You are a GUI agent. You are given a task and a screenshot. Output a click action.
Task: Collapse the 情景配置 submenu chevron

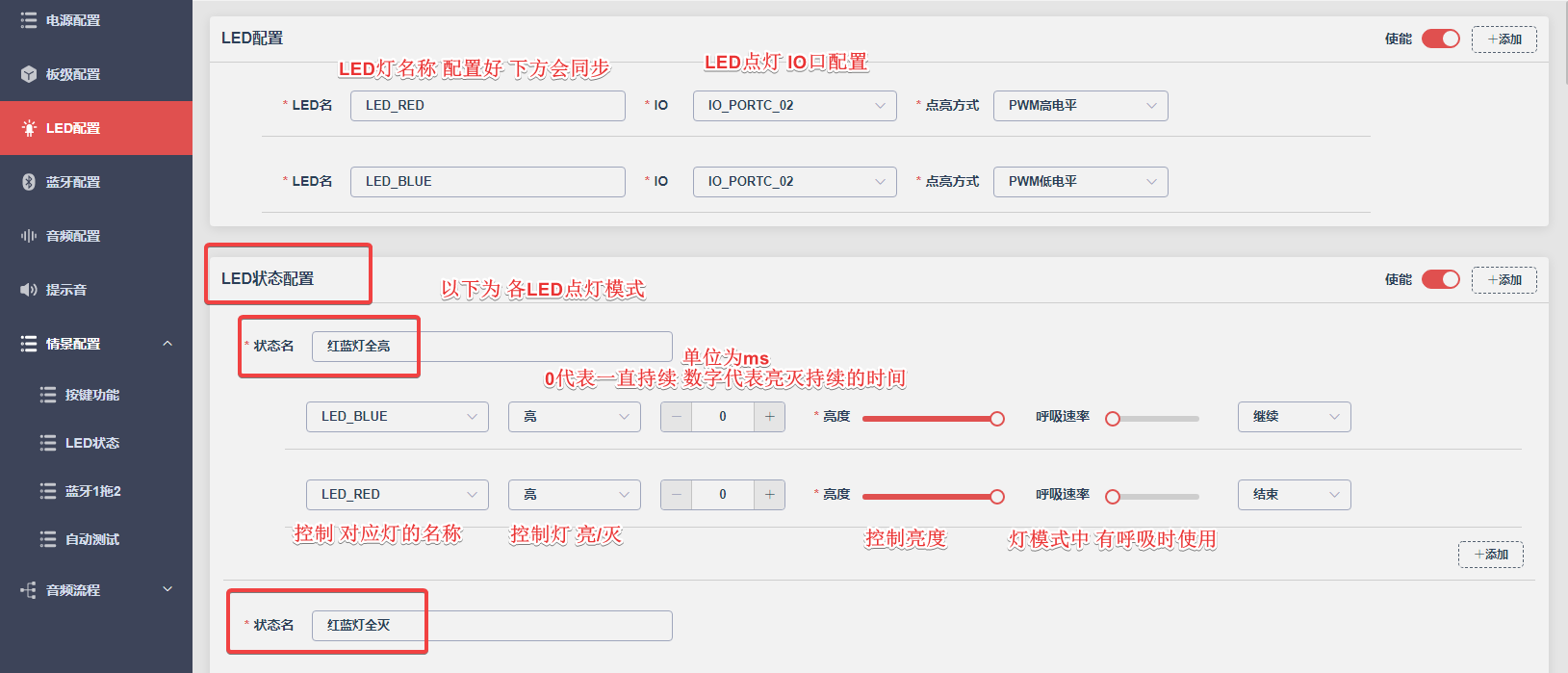point(167,344)
